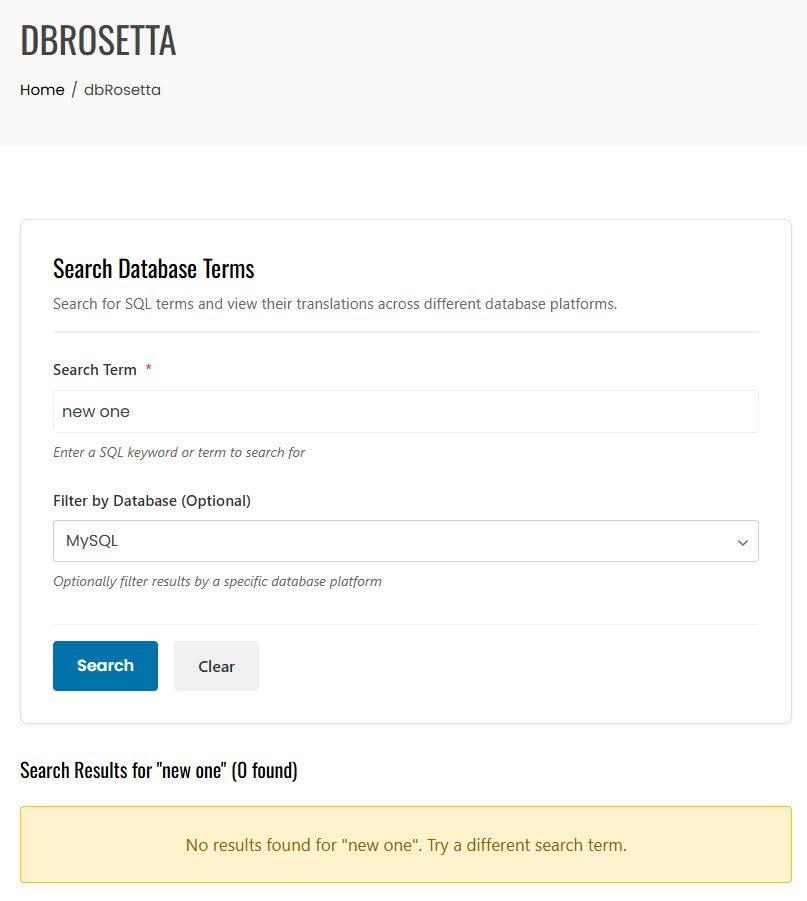Screen dimensions: 807x901
Task: Click the slash separator in the breadcrumb
Action: (74, 90)
